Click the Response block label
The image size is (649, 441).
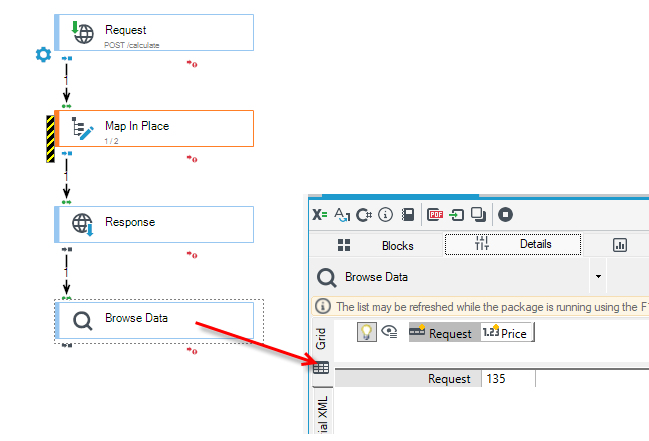130,222
